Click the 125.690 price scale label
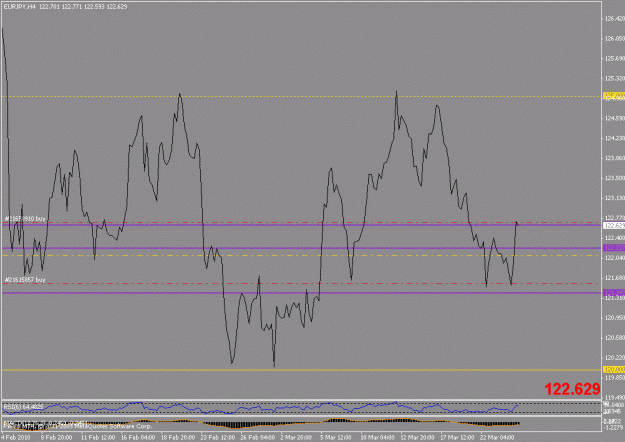This screenshot has height=442, width=625. click(615, 59)
